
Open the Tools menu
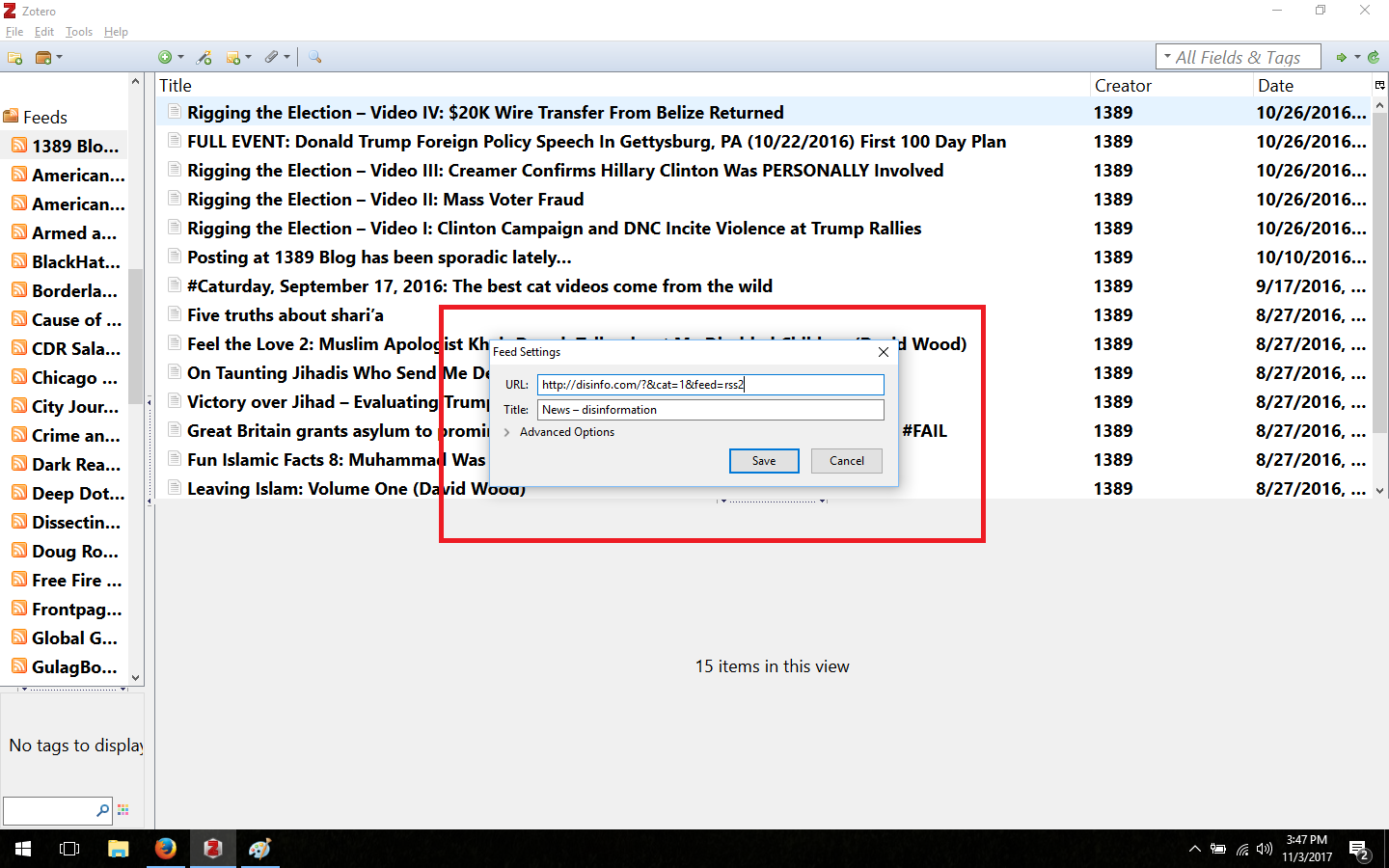click(79, 32)
